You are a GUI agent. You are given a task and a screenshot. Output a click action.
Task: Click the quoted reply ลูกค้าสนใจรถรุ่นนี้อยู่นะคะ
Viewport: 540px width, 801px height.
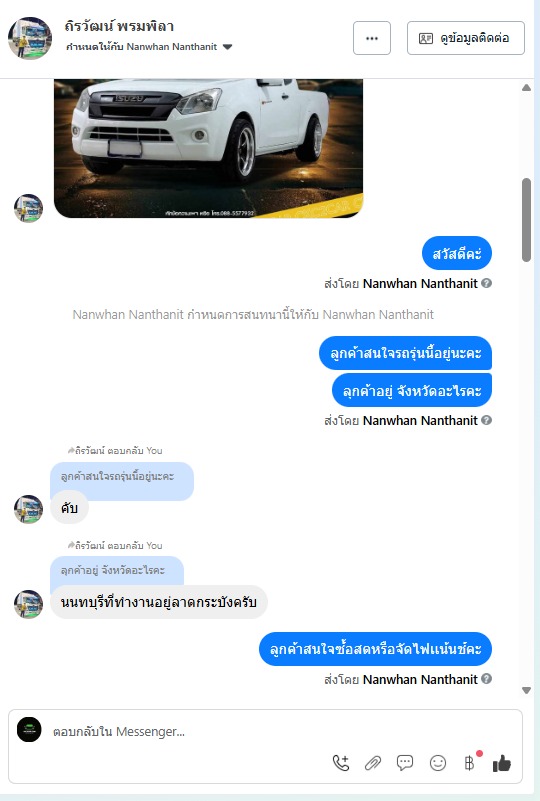[122, 476]
